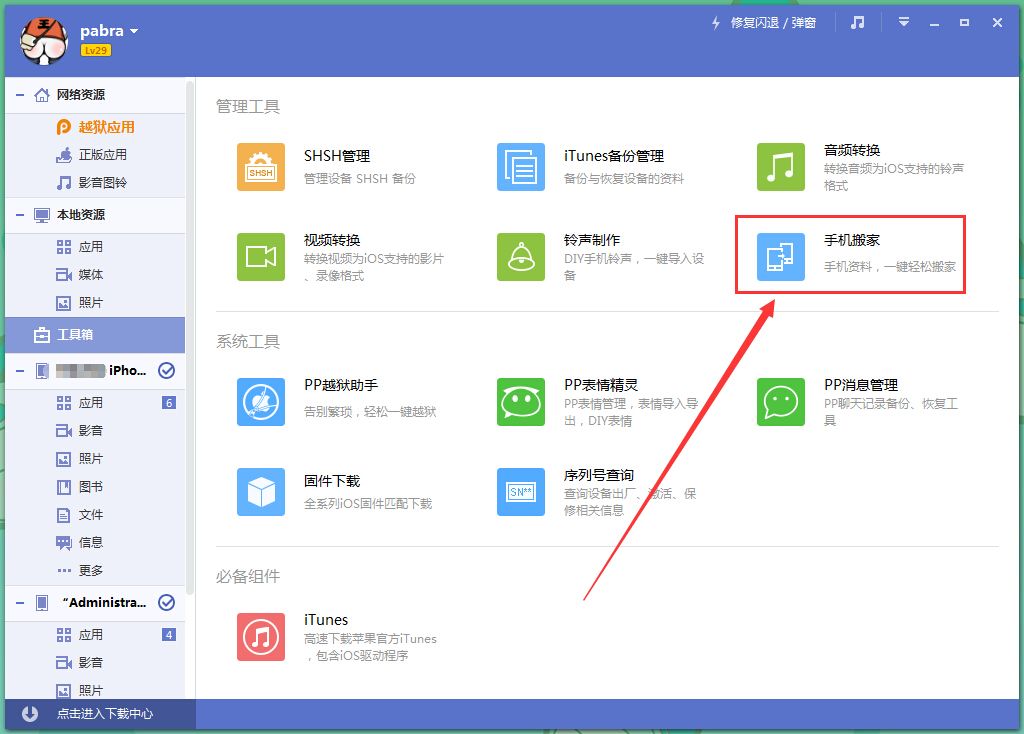
Task: Click the 序列号查询 title text
Action: coord(599,475)
